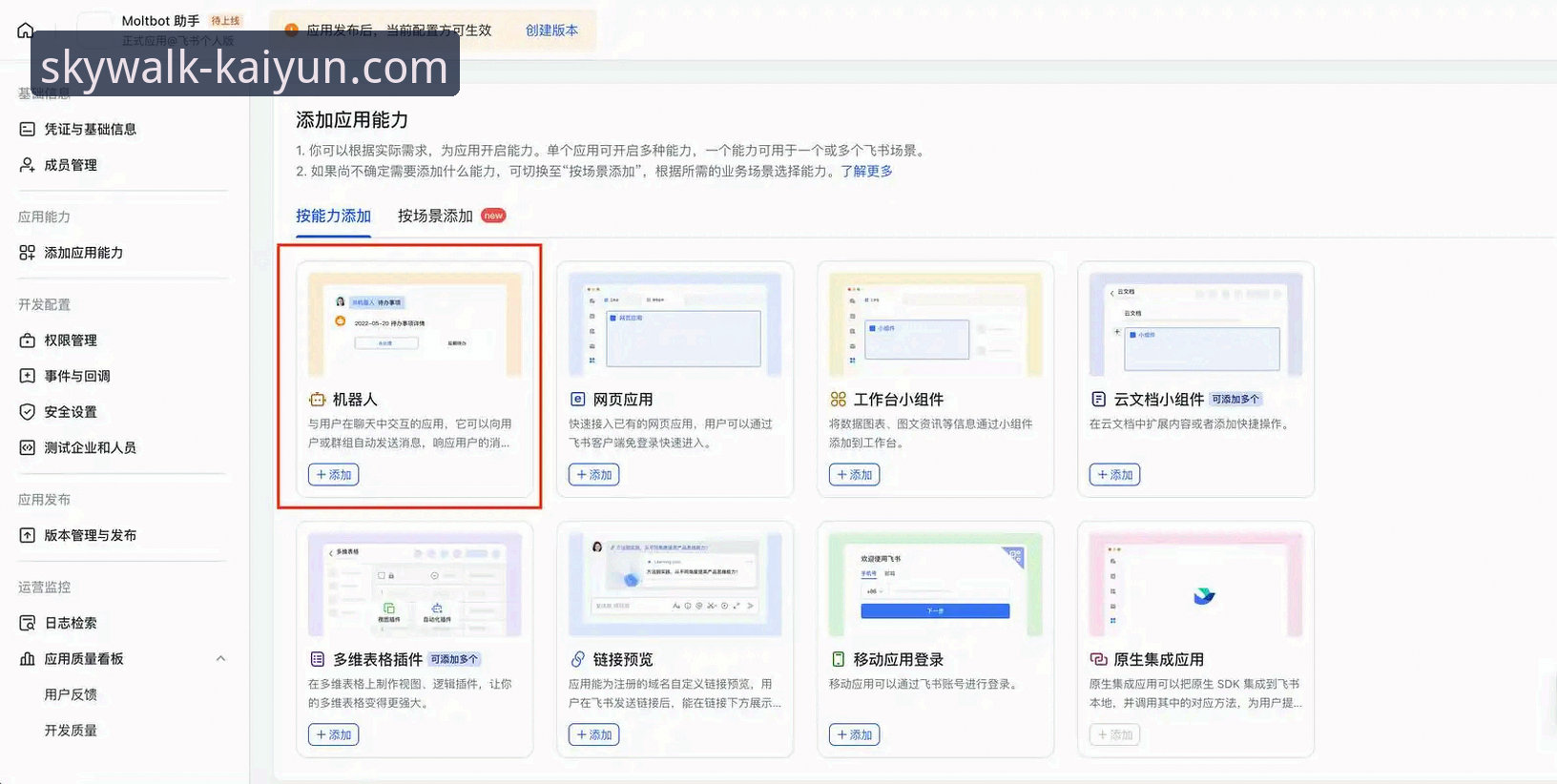This screenshot has width=1557, height=784.
Task: Click the 移动应用登录 phone icon
Action: pyautogui.click(x=838, y=659)
